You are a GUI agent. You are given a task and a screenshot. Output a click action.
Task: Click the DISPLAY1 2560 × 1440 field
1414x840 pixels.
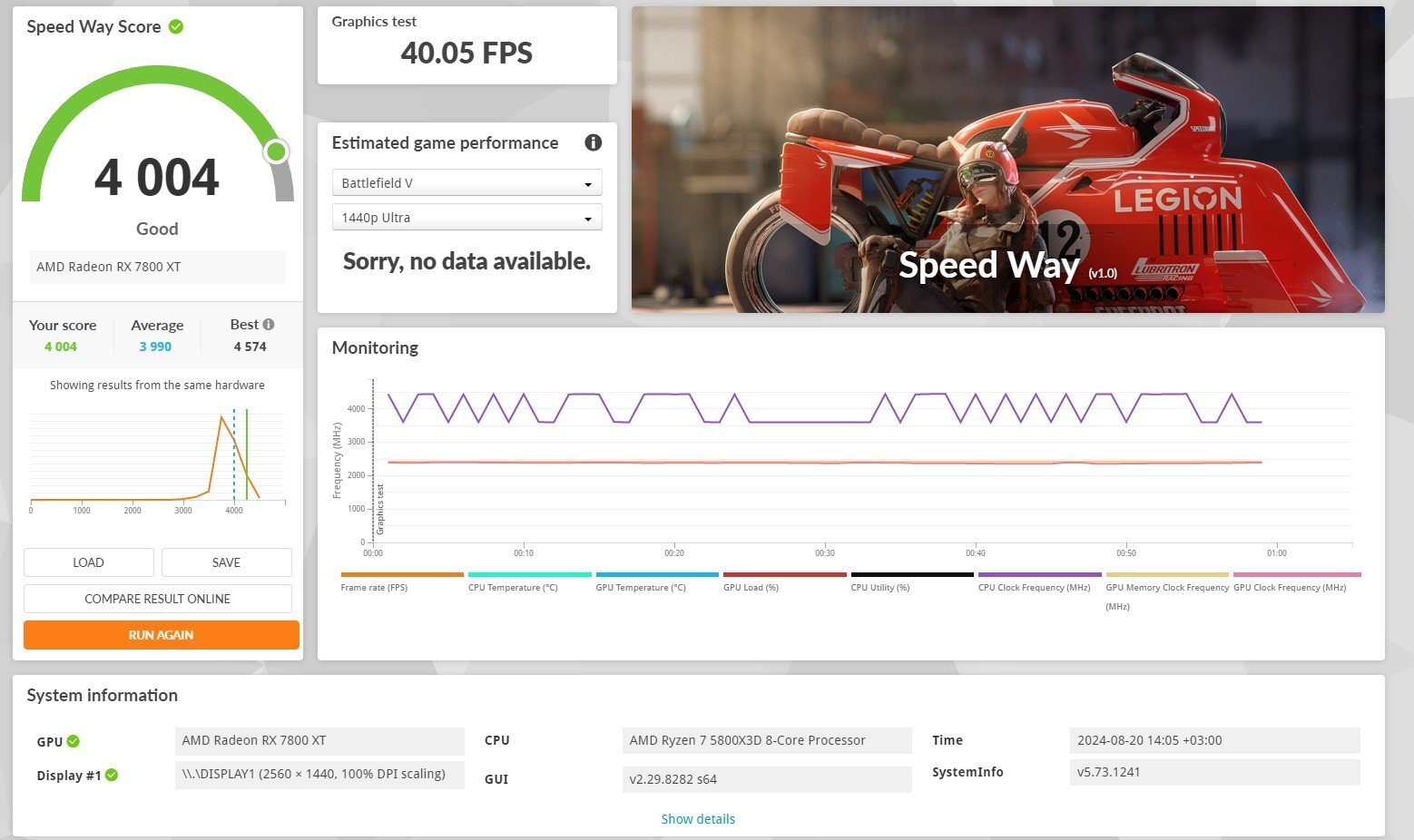point(319,774)
